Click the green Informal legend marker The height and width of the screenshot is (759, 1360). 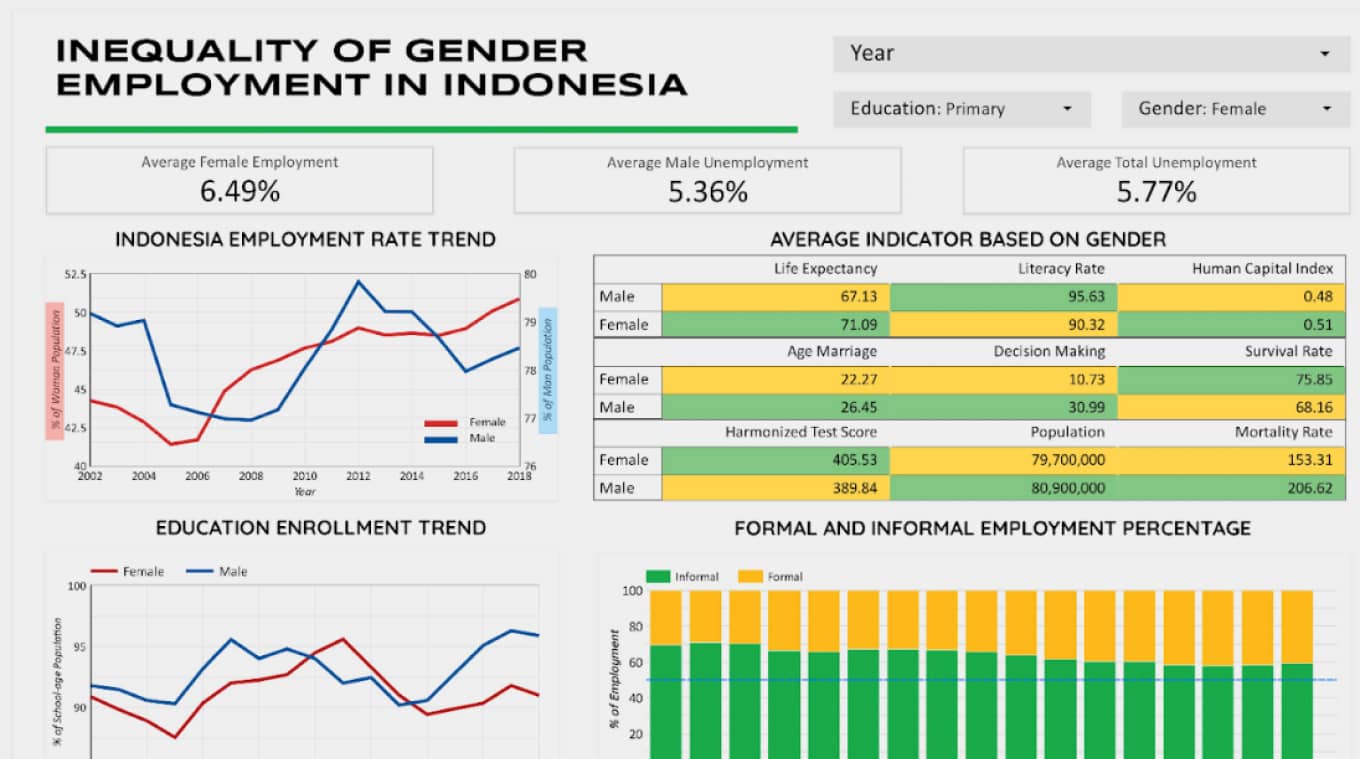click(657, 577)
